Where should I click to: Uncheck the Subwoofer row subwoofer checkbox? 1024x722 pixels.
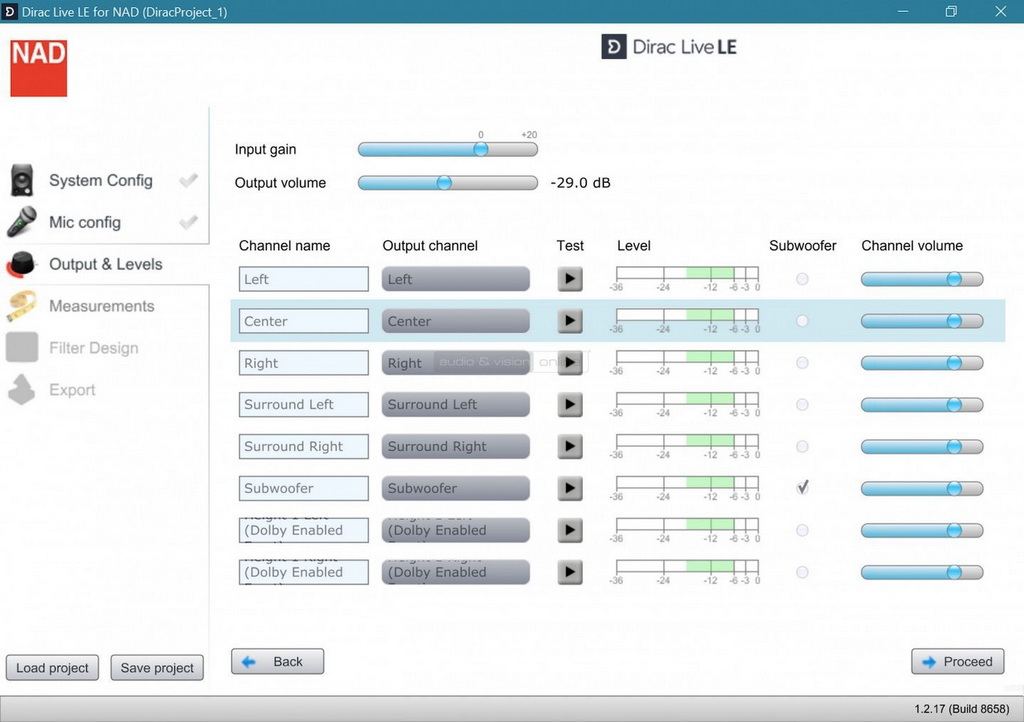click(802, 488)
